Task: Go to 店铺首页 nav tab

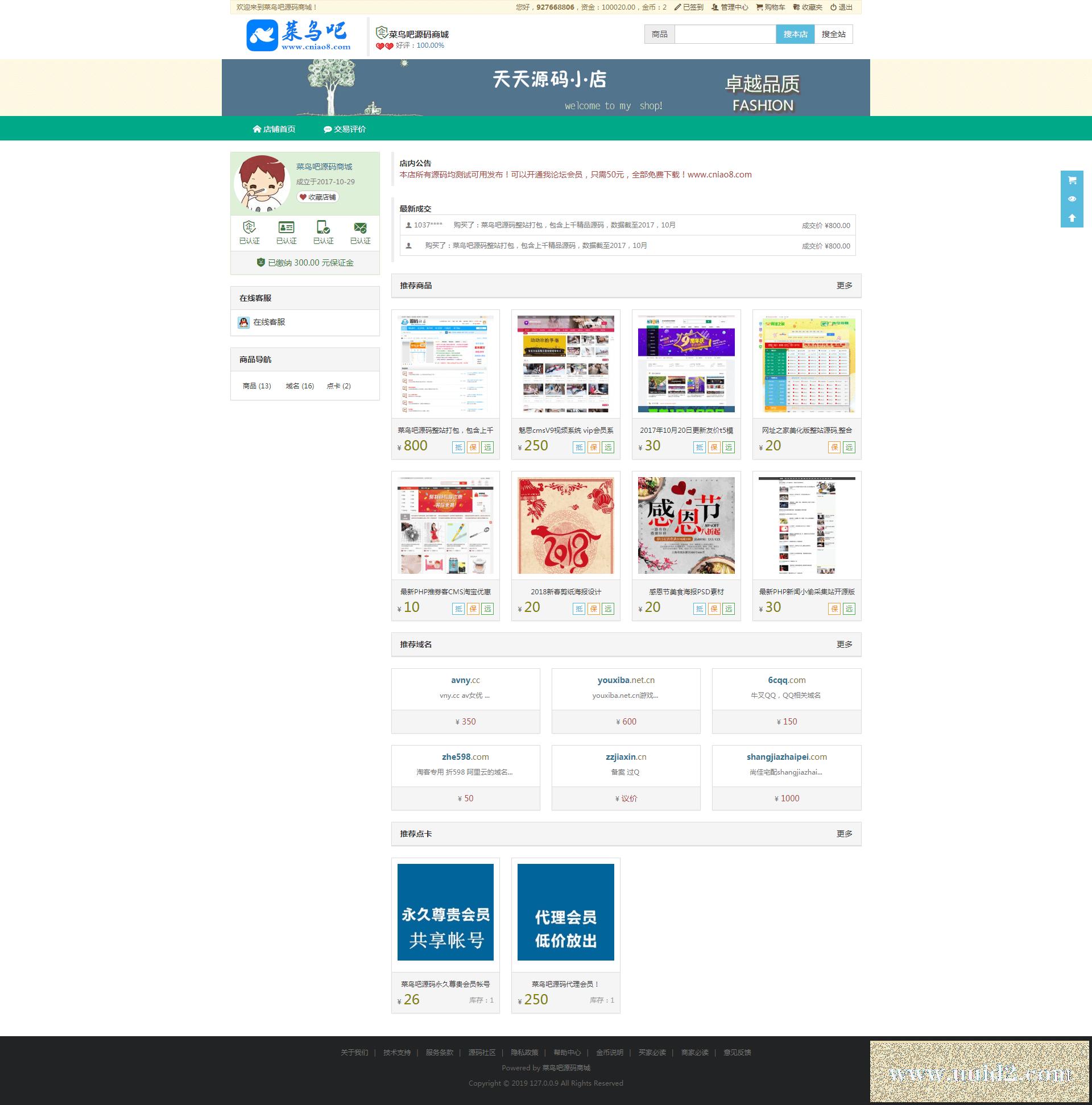Action: click(x=274, y=129)
